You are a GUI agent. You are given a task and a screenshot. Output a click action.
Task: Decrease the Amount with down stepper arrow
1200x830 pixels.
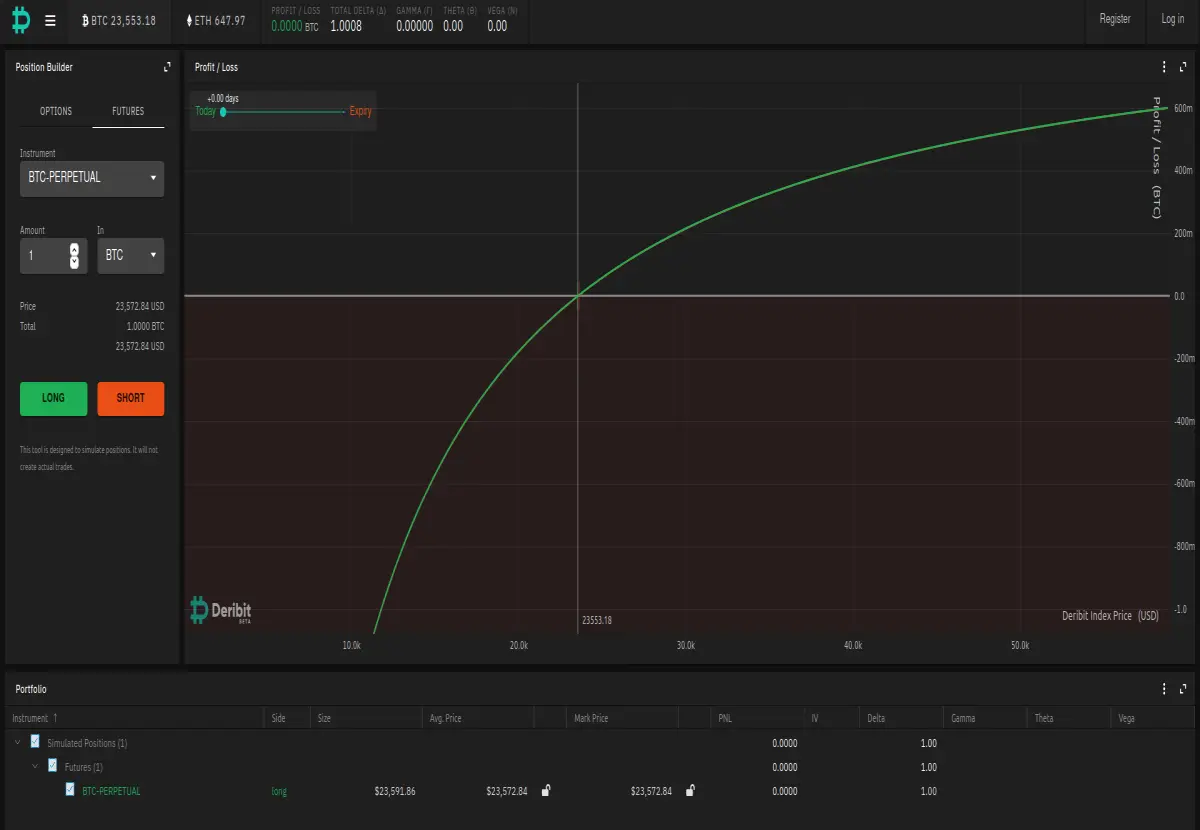[74, 263]
